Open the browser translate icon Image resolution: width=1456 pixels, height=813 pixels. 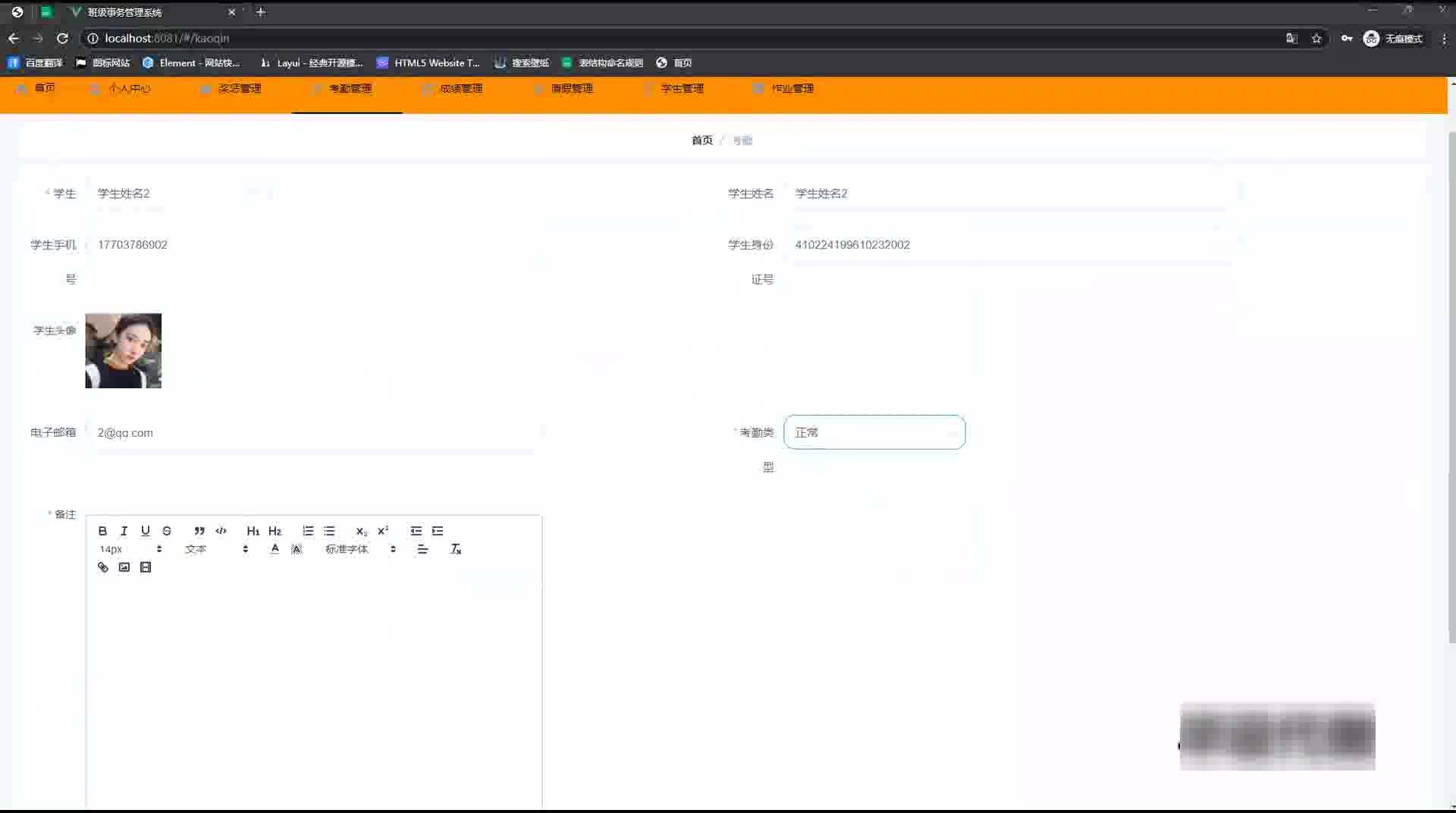[1292, 38]
